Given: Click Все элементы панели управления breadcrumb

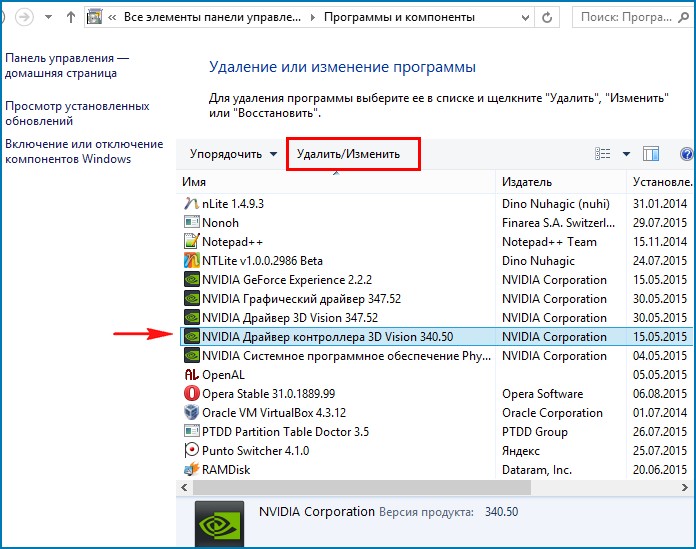Looking at the screenshot, I should [212, 17].
